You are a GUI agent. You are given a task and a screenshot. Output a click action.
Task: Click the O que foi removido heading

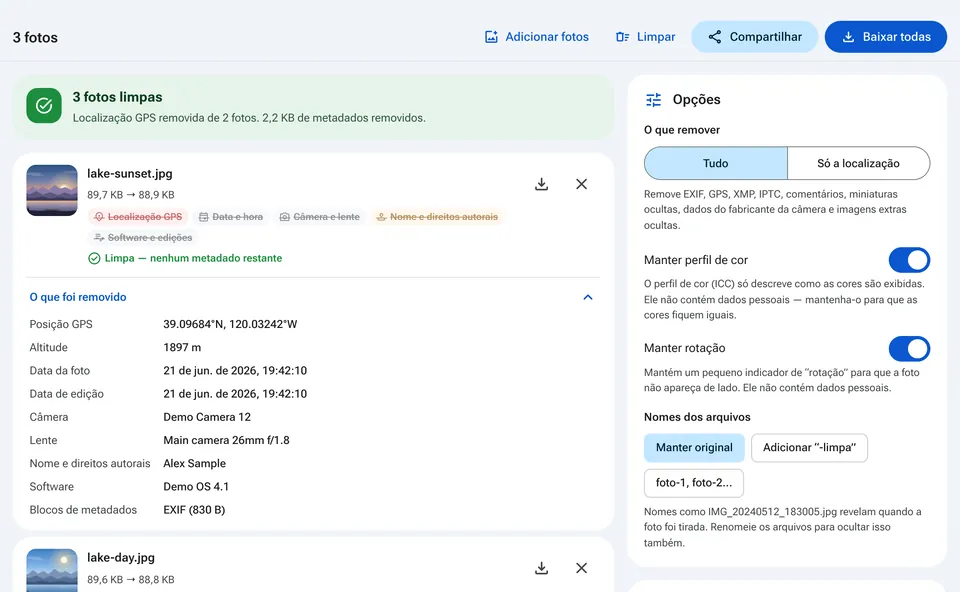pyautogui.click(x=78, y=297)
